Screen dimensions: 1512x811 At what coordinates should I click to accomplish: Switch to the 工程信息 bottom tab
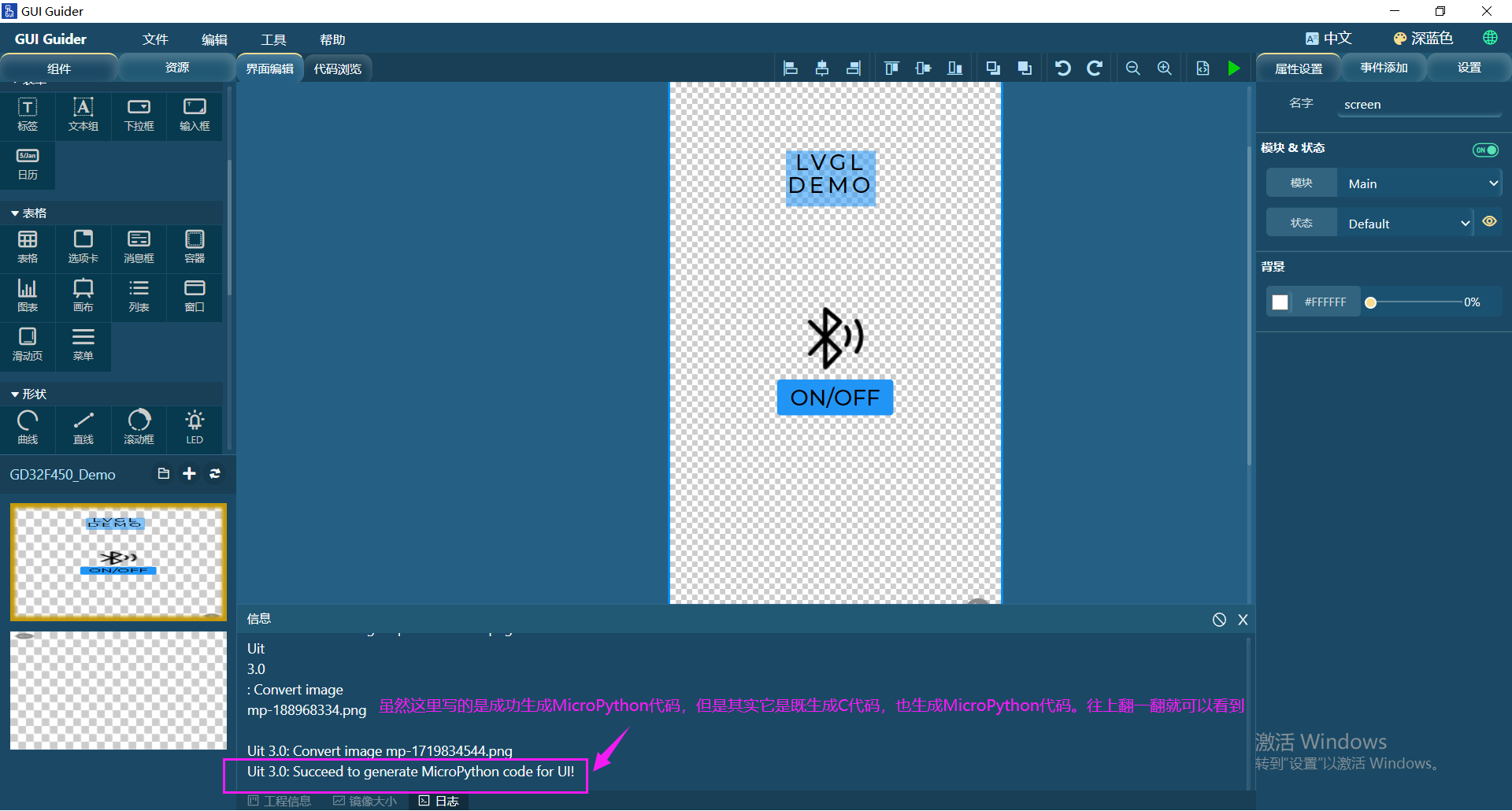point(280,801)
